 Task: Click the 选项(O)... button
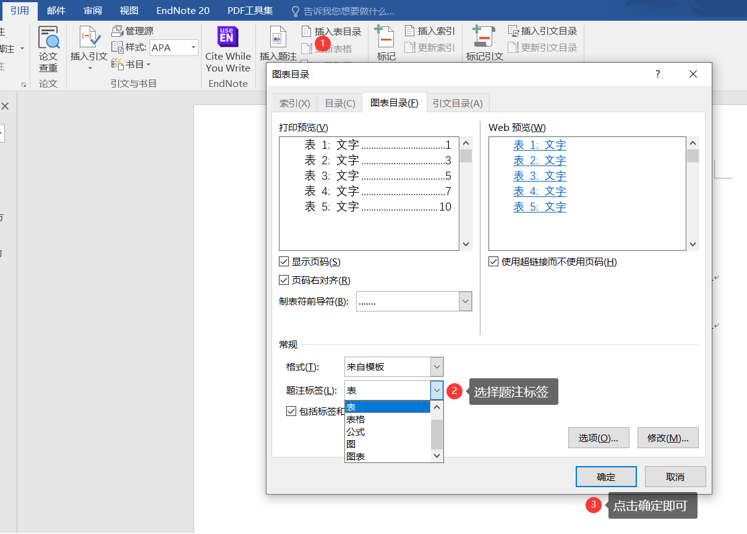click(598, 438)
